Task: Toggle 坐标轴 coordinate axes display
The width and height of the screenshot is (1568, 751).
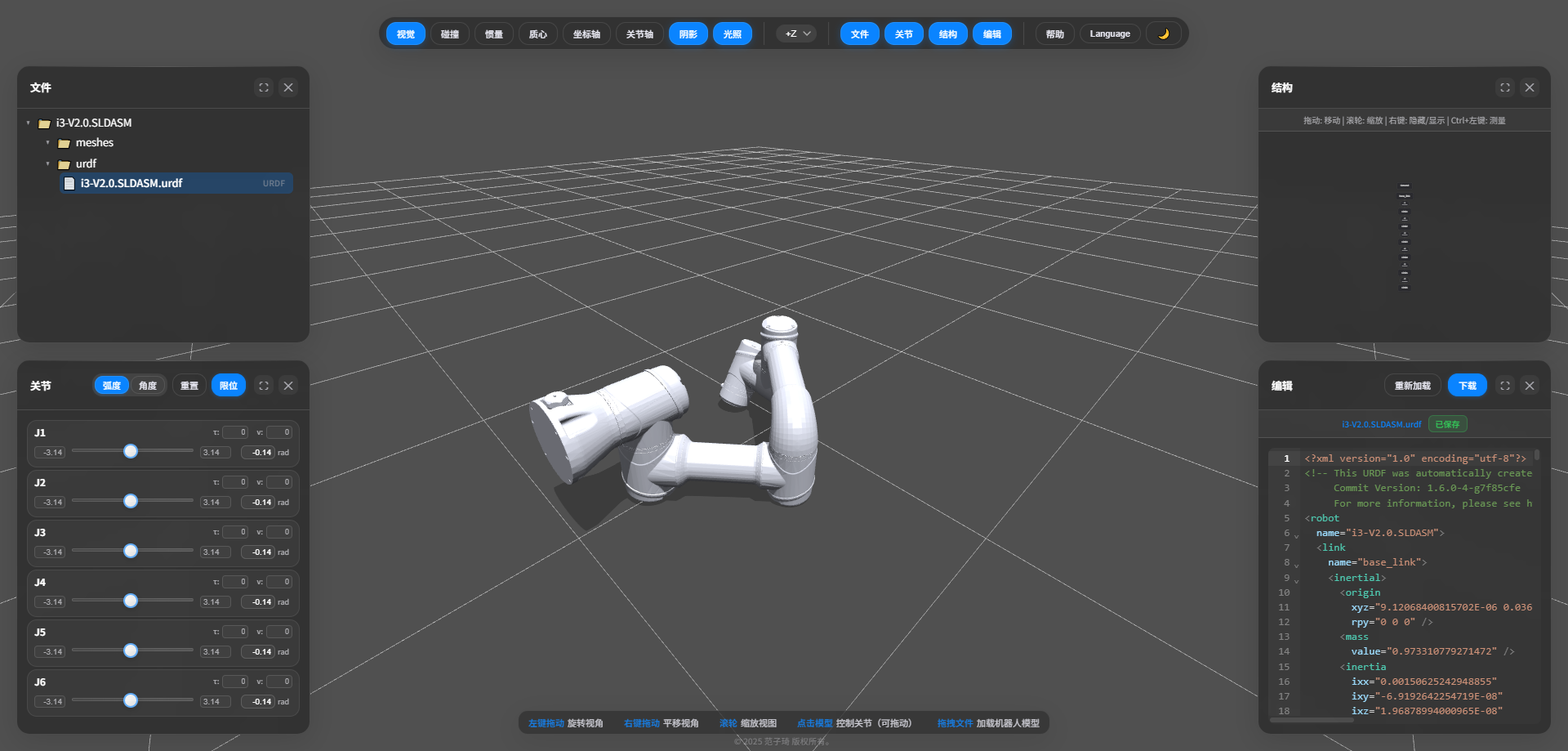Action: (586, 34)
